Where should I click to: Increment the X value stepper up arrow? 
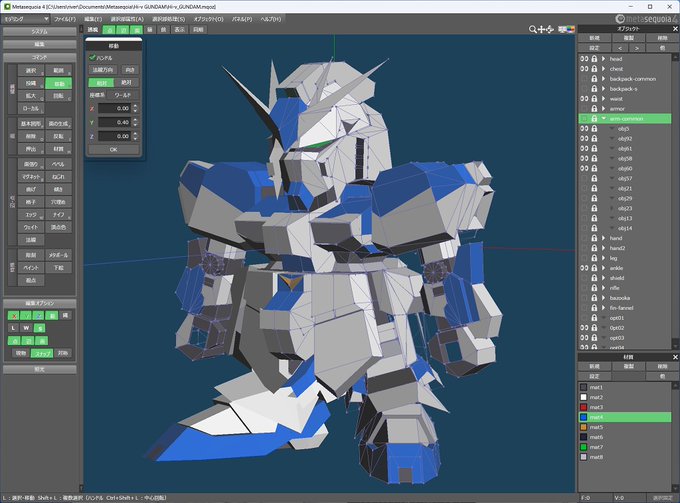tap(135, 106)
